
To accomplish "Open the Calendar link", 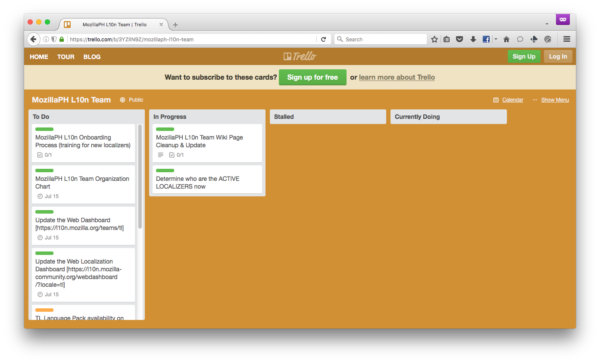I will click(512, 100).
